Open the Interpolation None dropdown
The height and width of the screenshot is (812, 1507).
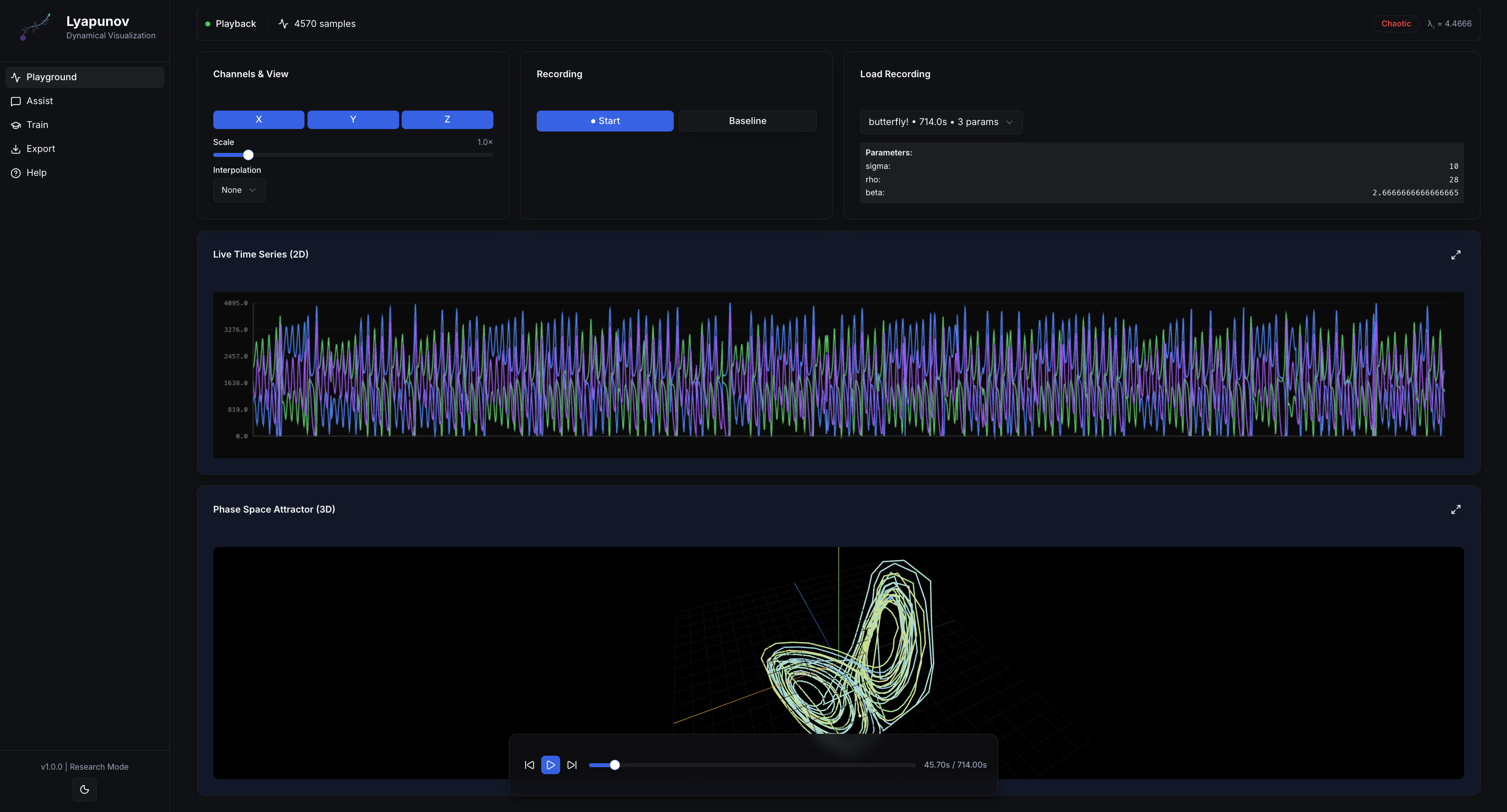point(239,190)
